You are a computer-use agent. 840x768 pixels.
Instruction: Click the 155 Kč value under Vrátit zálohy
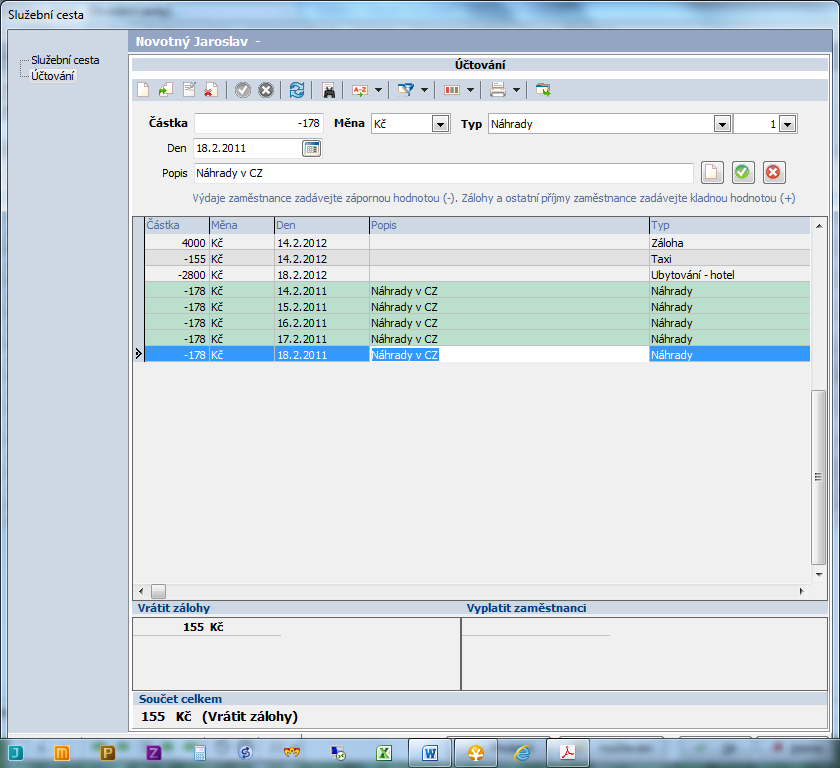[x=203, y=627]
